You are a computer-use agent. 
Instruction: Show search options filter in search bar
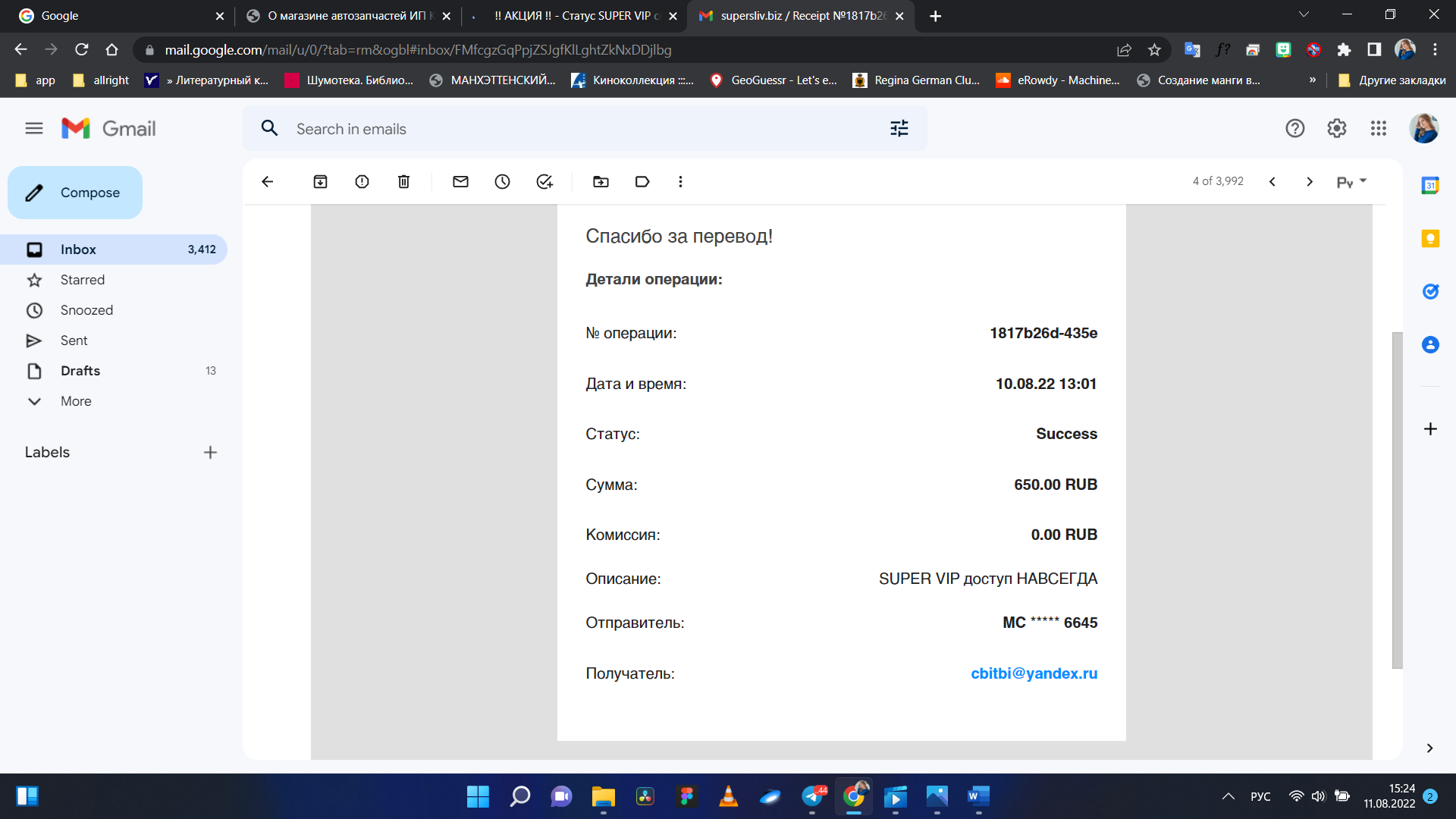click(899, 128)
